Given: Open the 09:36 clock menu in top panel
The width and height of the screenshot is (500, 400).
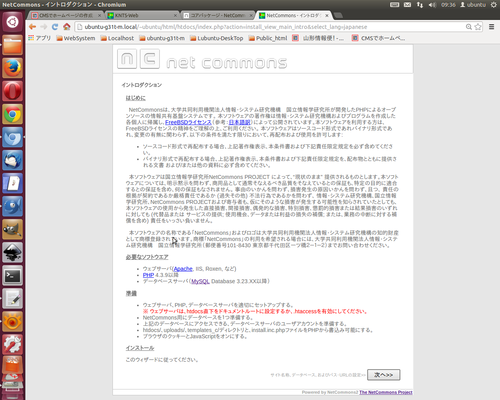Looking at the screenshot, I should coord(448,5).
